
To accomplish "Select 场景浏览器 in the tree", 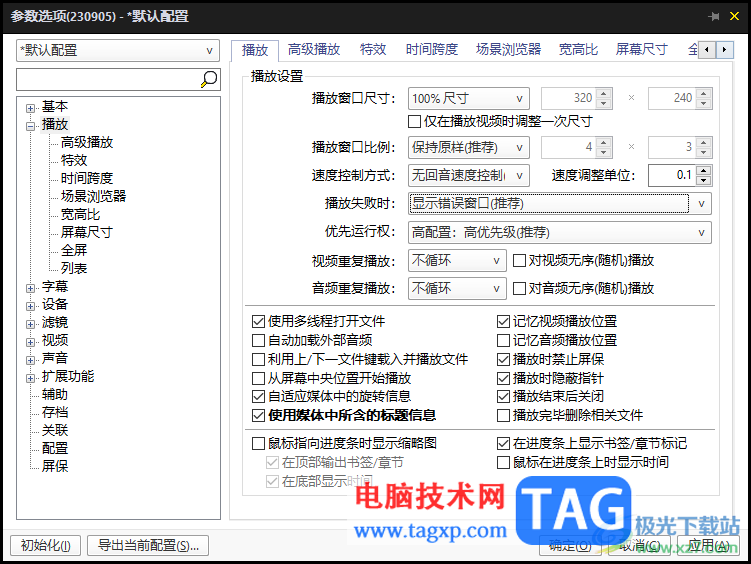I will click(93, 196).
